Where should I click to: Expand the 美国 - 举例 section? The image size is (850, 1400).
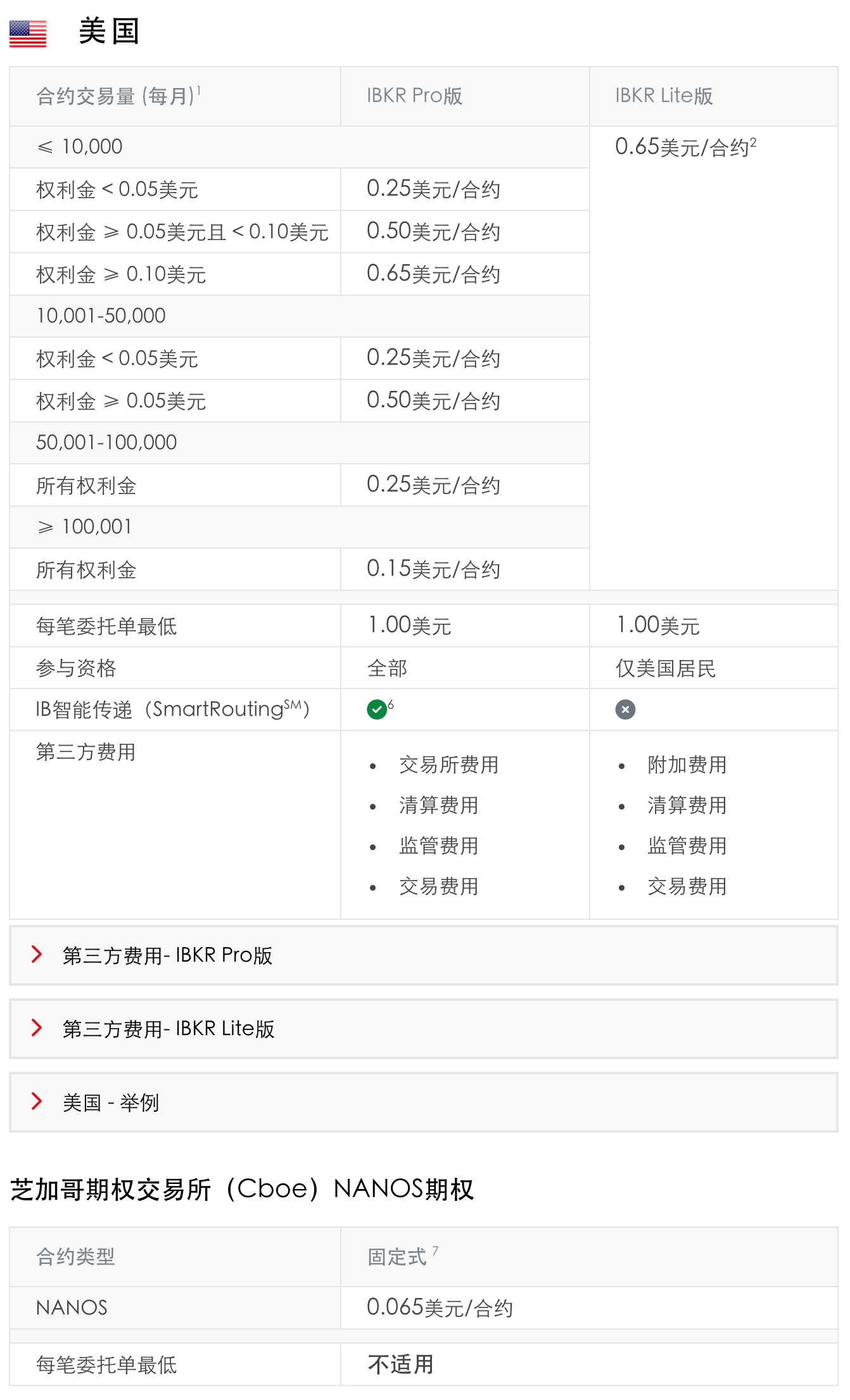click(x=111, y=1102)
